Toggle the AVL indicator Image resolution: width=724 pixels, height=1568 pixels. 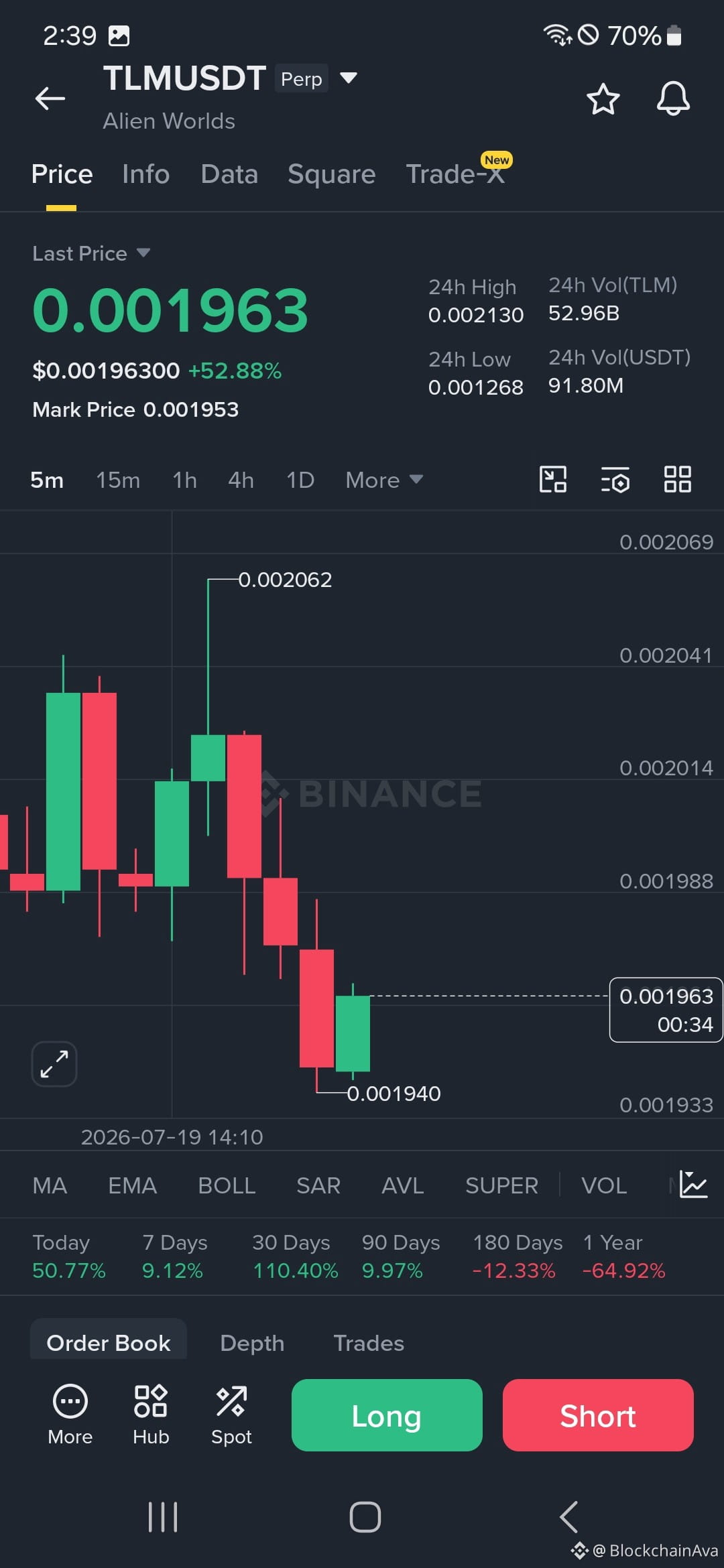[x=402, y=1185]
